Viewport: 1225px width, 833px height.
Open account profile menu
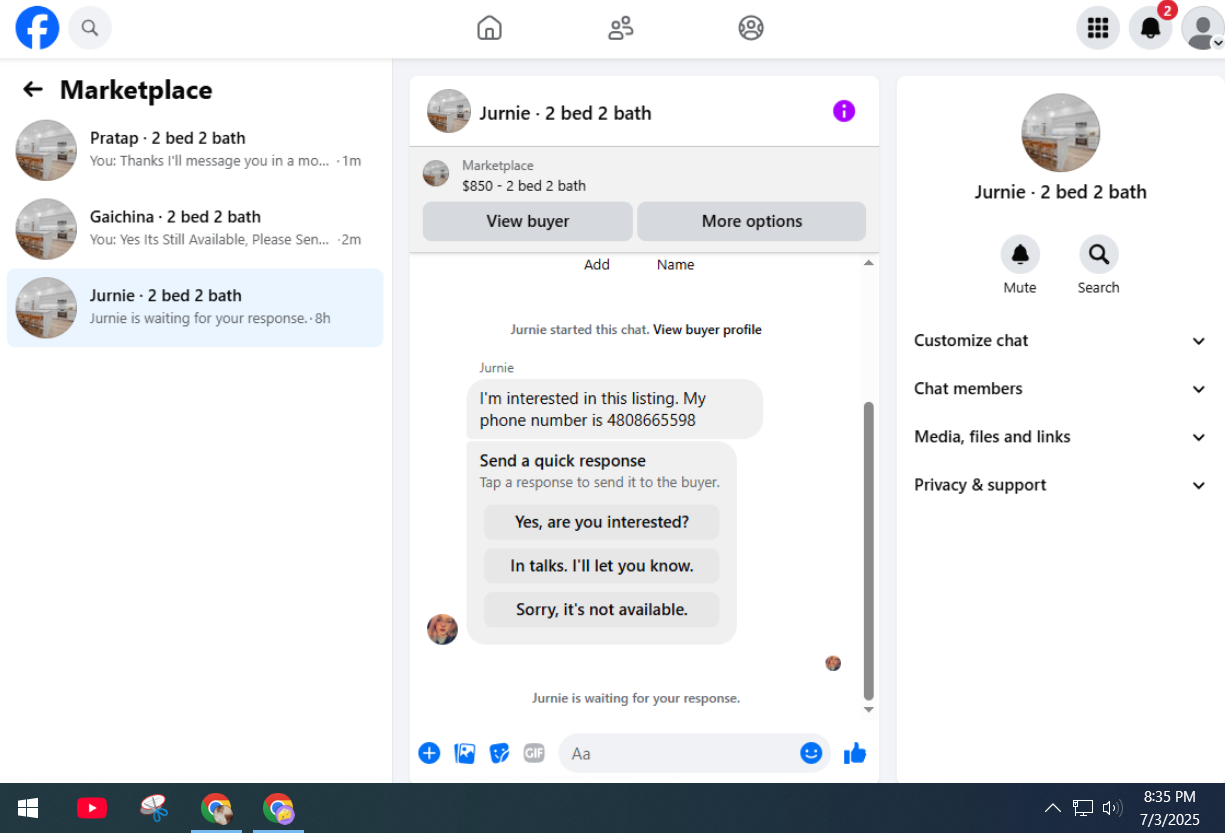[x=1202, y=28]
